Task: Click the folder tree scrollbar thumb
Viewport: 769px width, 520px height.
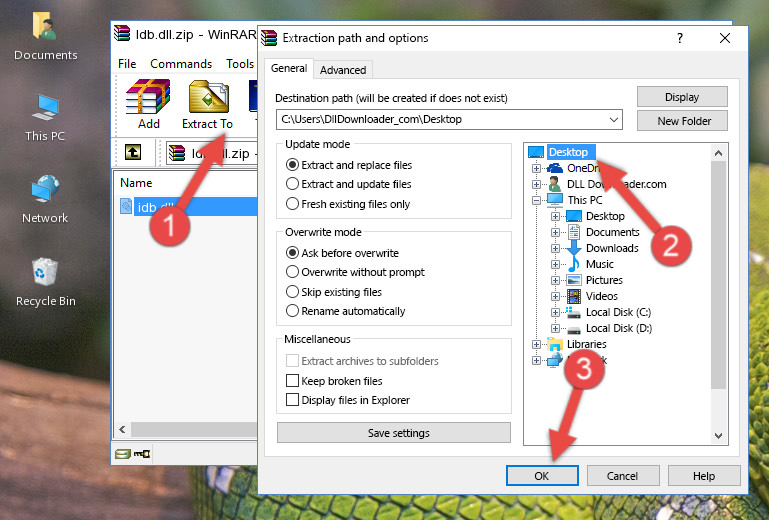Action: click(718, 275)
